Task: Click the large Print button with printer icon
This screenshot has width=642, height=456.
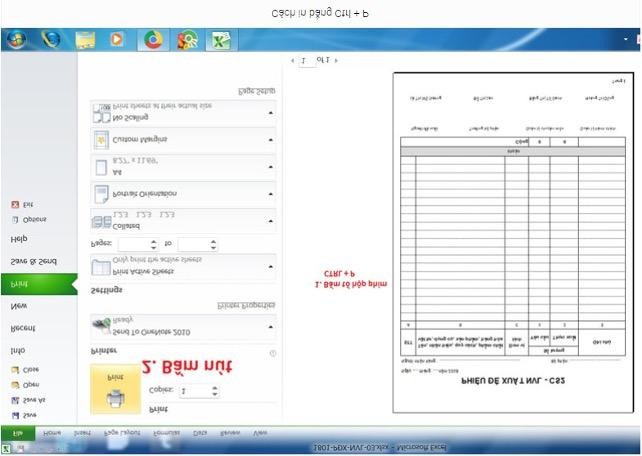Action: [115, 389]
